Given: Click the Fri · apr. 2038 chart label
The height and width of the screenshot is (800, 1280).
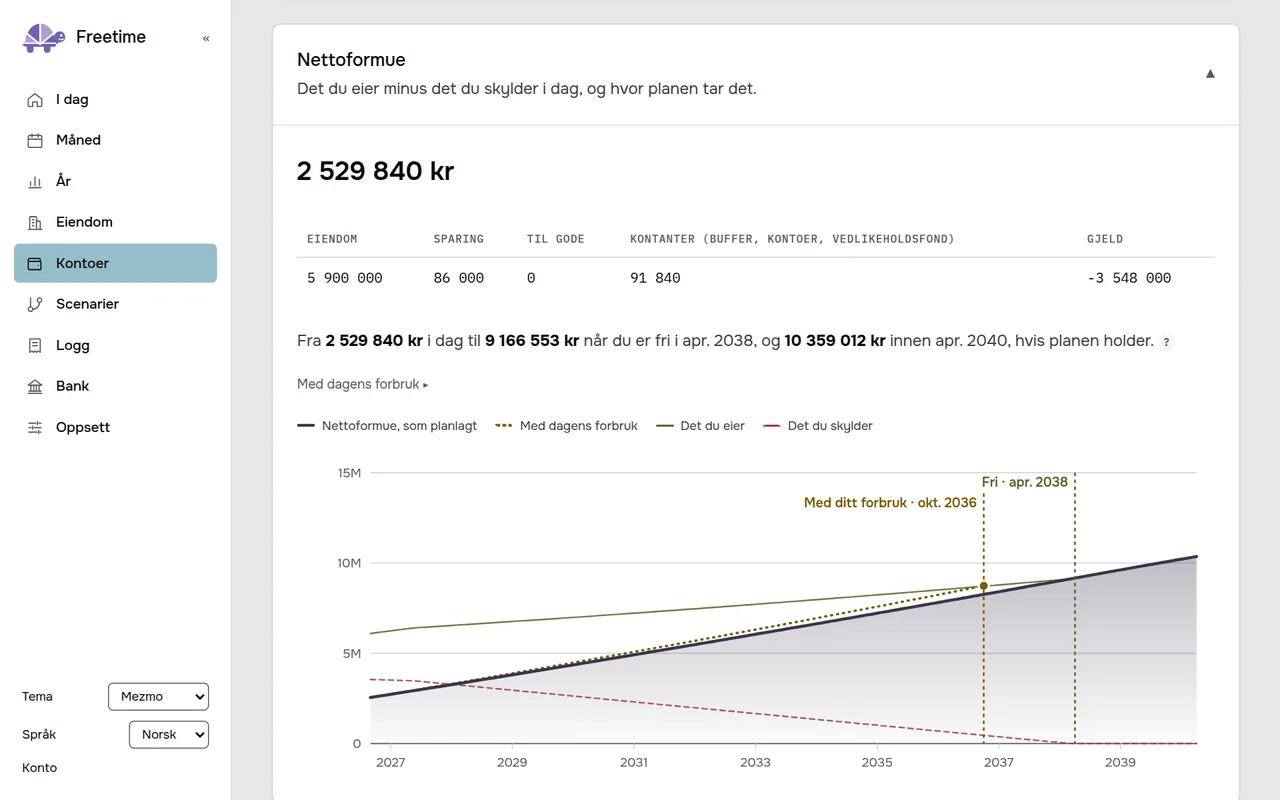Looking at the screenshot, I should point(1025,482).
